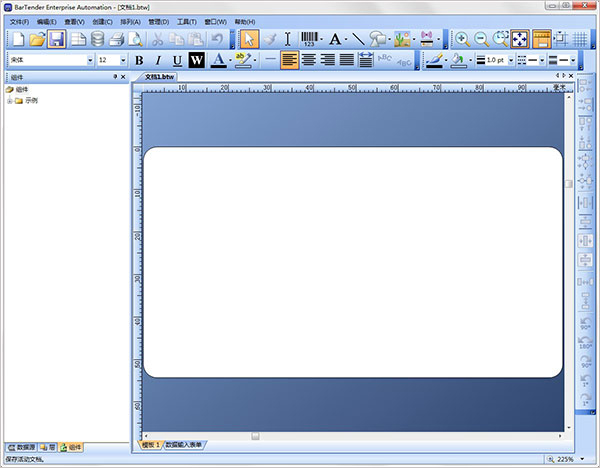Click the white label design area

353,262
